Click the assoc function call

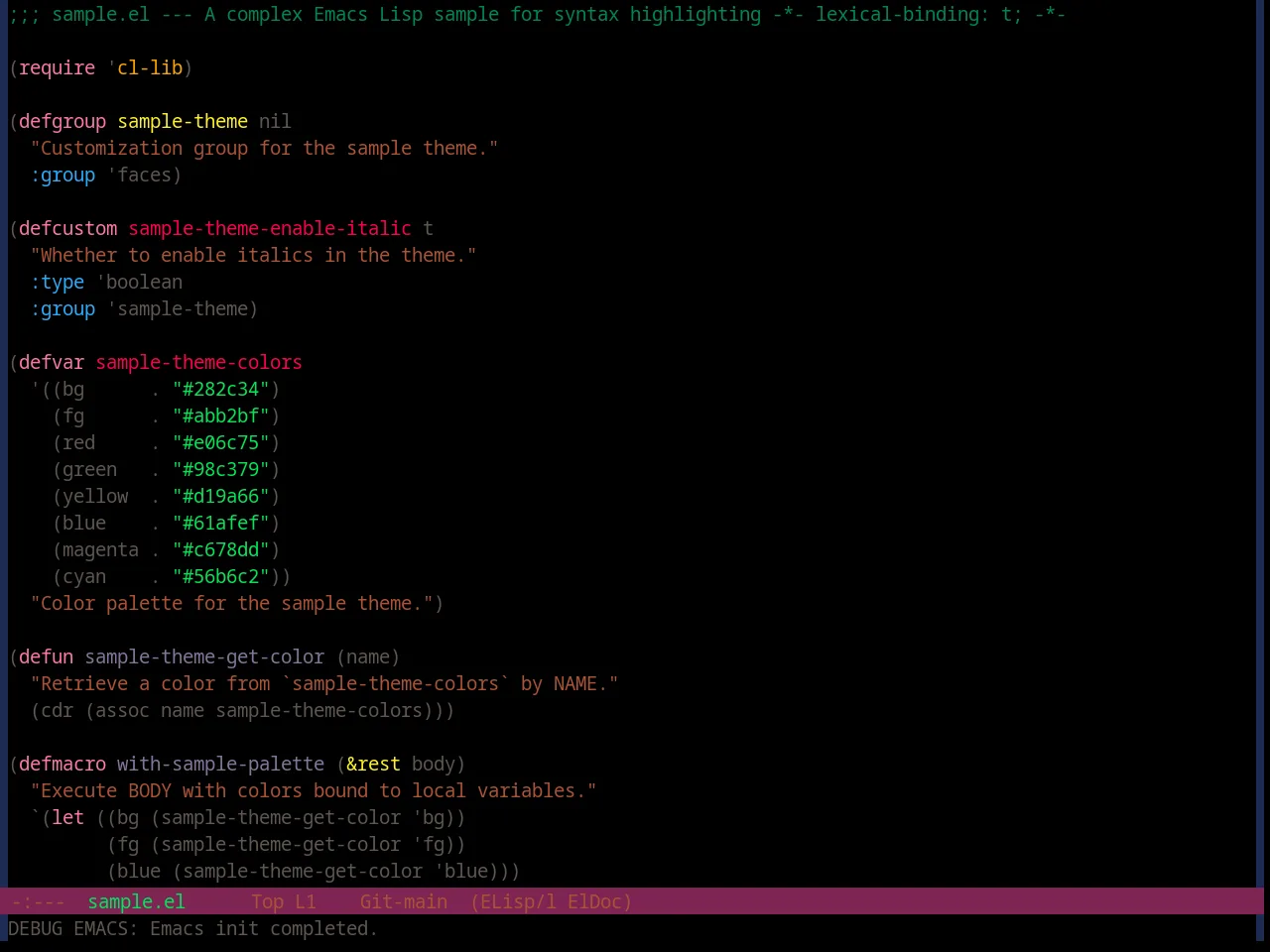click(x=122, y=710)
